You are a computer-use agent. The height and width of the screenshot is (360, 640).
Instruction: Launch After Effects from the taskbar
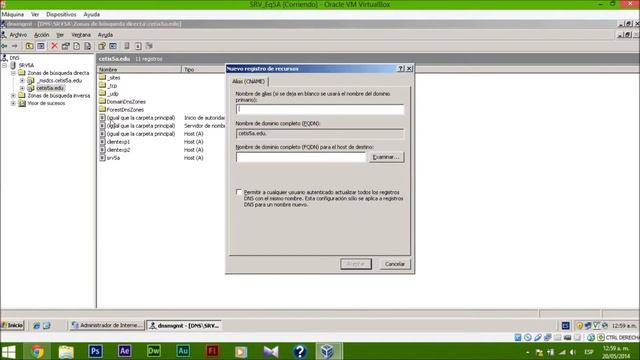coord(124,351)
